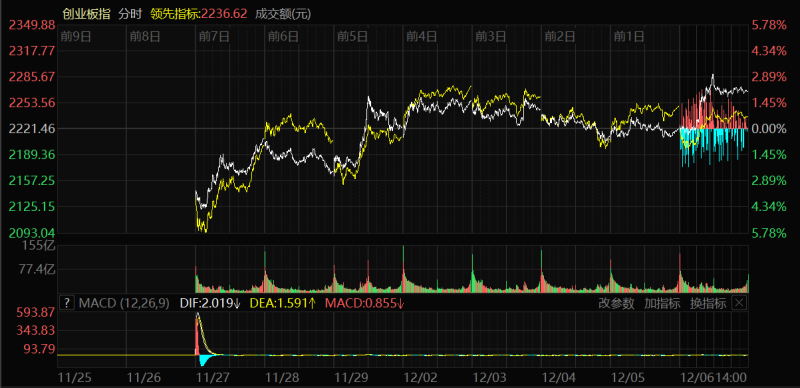Click 换指标 to switch indicator
The height and width of the screenshot is (388, 800).
tap(708, 303)
